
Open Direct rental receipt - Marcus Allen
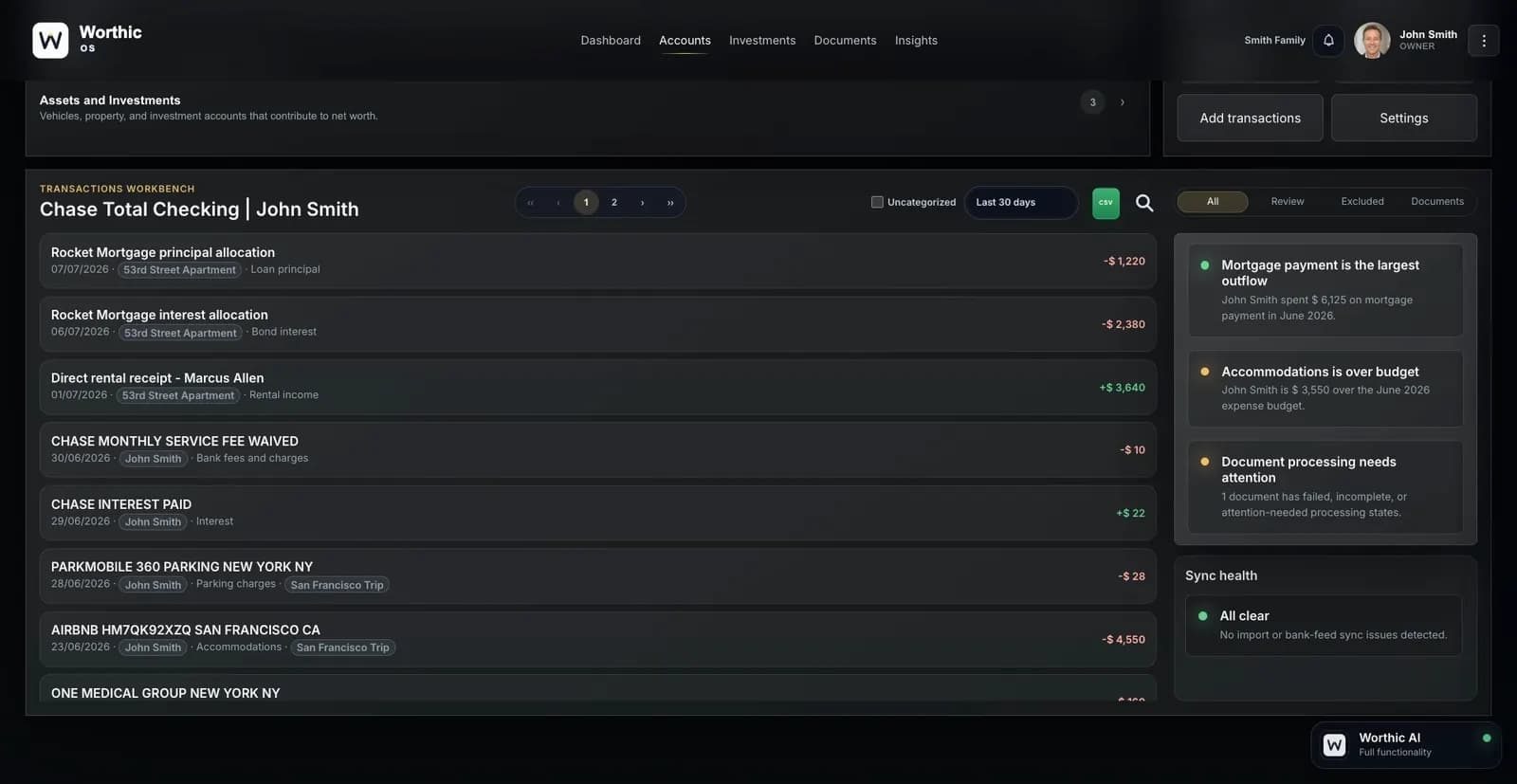click(597, 387)
